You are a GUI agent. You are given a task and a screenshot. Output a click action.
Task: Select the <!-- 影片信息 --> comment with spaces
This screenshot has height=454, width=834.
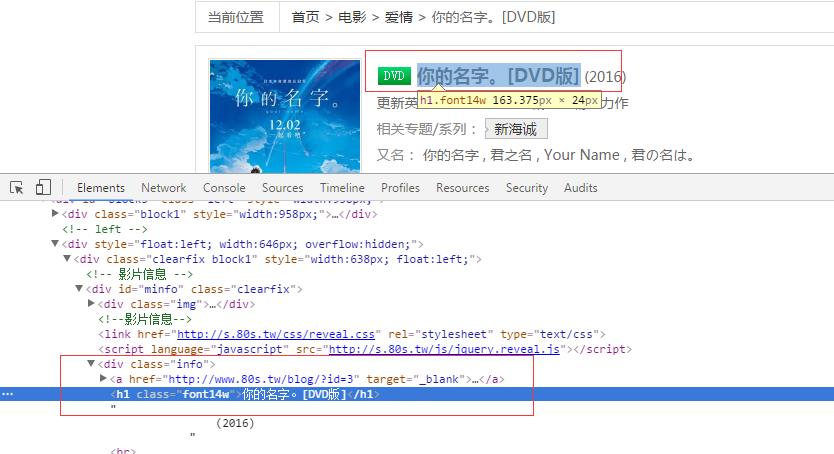139,274
